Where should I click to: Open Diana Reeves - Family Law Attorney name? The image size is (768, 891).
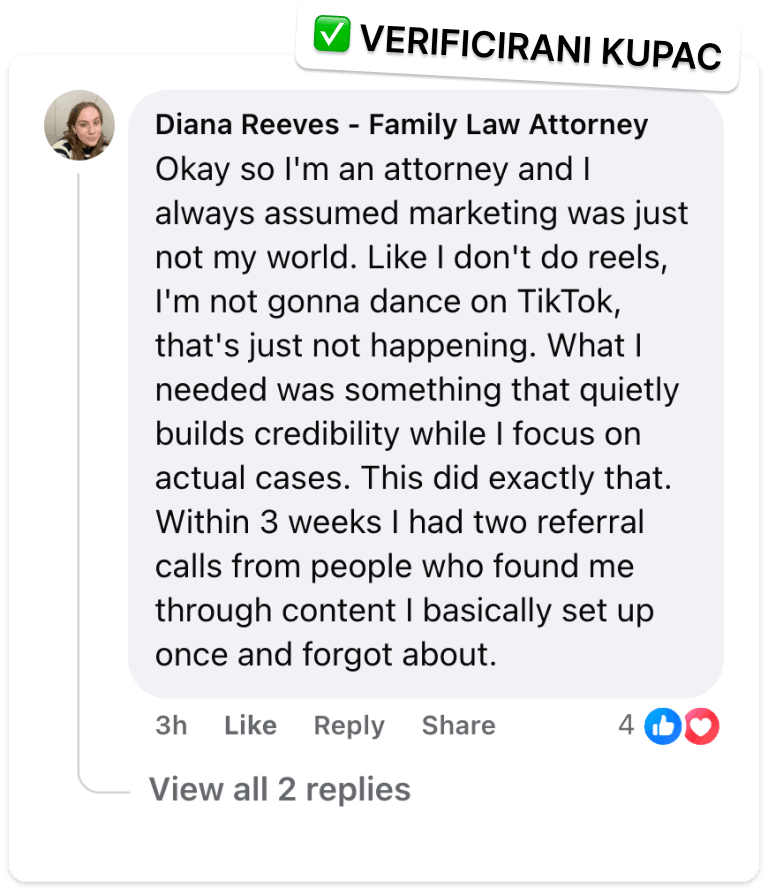point(402,124)
